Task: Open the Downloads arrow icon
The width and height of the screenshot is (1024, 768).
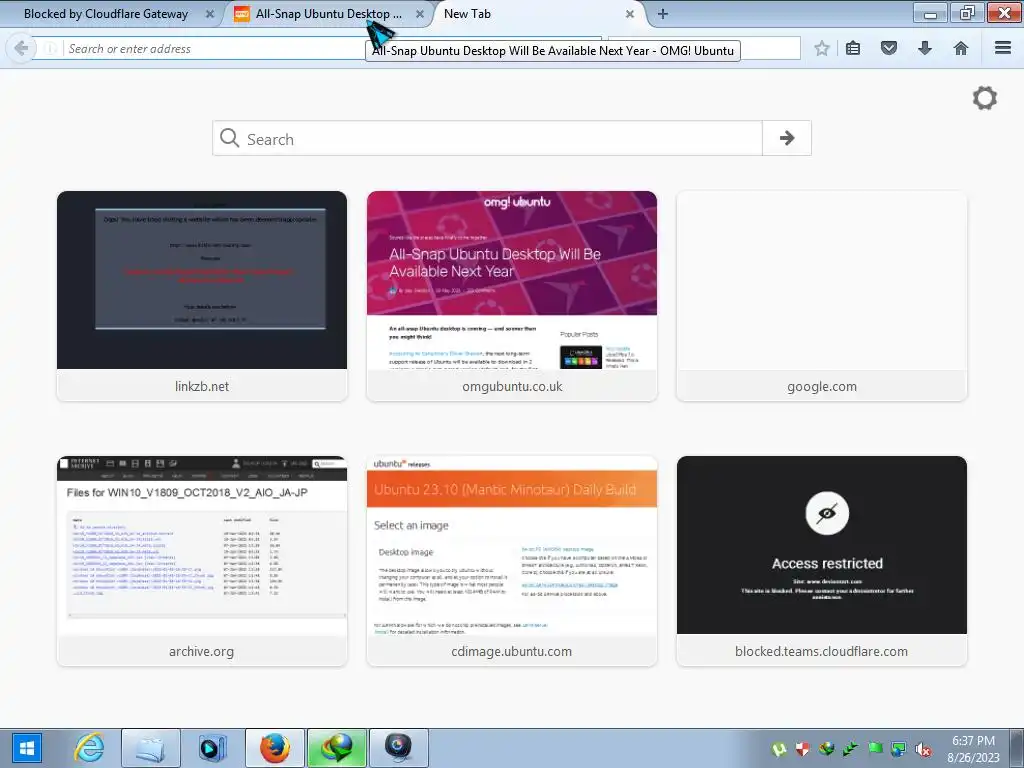Action: (x=925, y=48)
